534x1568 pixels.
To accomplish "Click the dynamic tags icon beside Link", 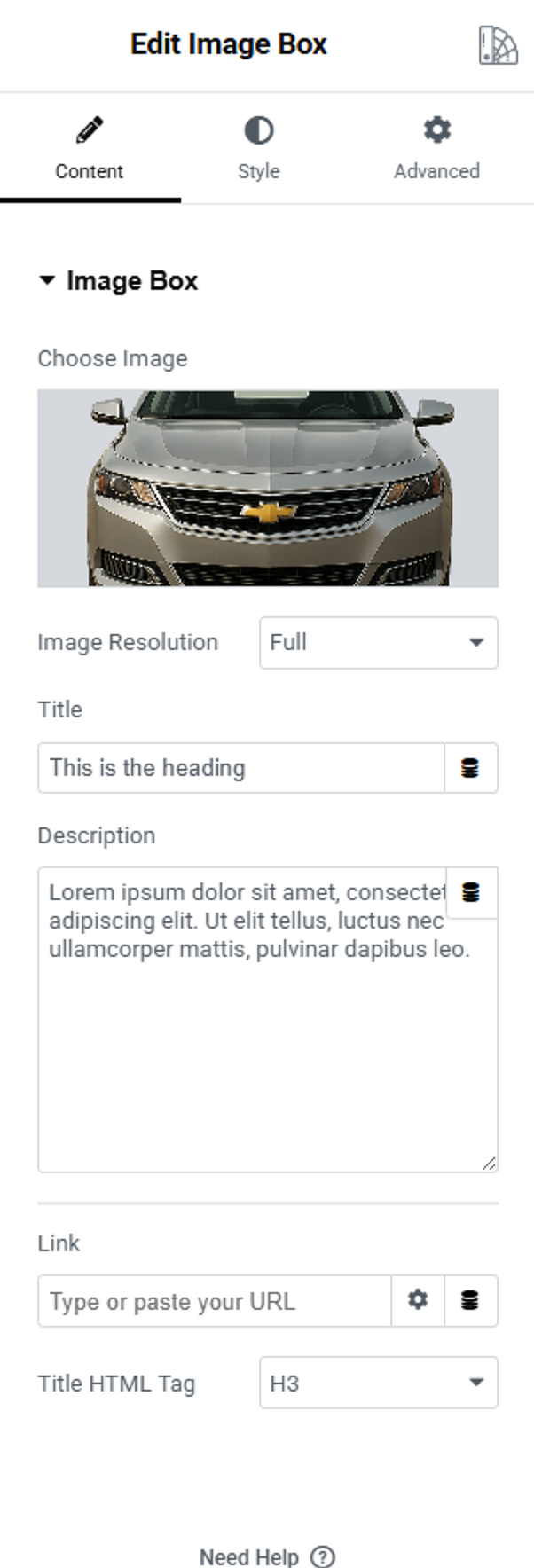I will (x=470, y=1300).
